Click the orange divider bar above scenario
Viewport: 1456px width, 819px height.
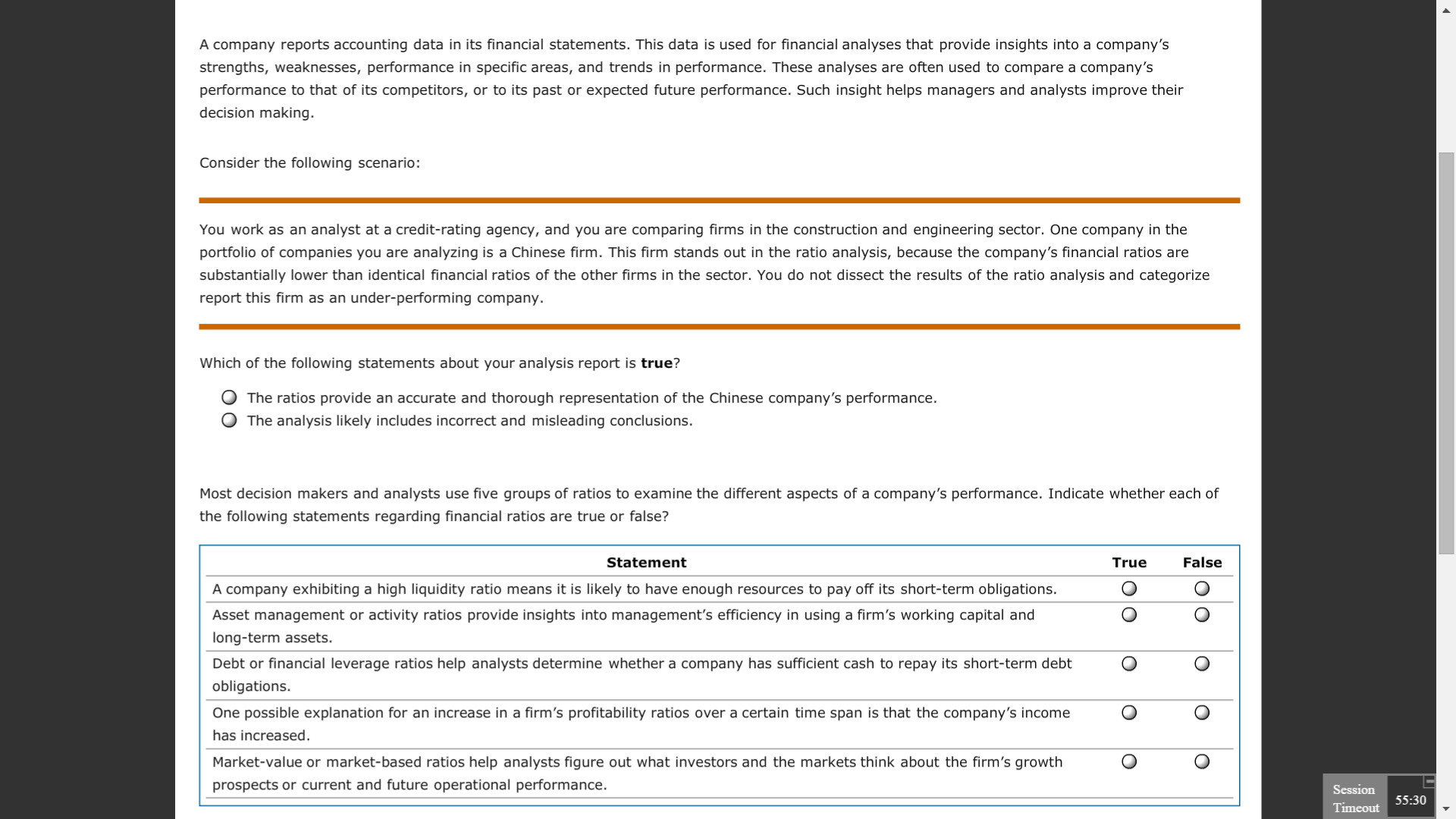pos(719,198)
